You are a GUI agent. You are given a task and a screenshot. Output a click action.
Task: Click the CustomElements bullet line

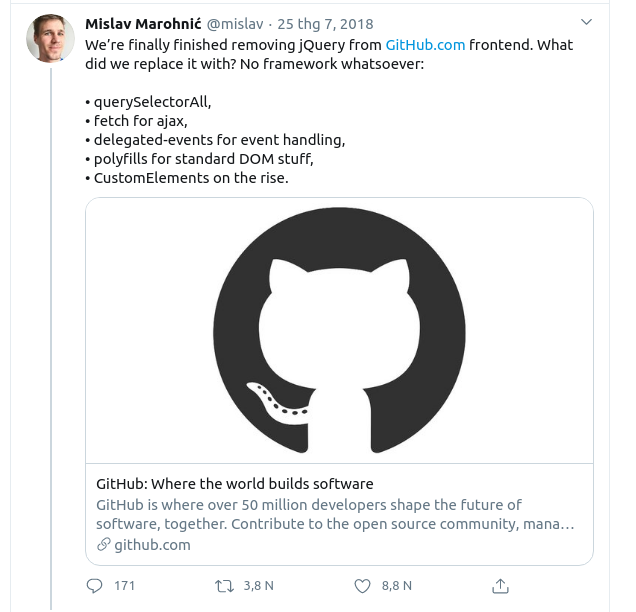point(190,177)
